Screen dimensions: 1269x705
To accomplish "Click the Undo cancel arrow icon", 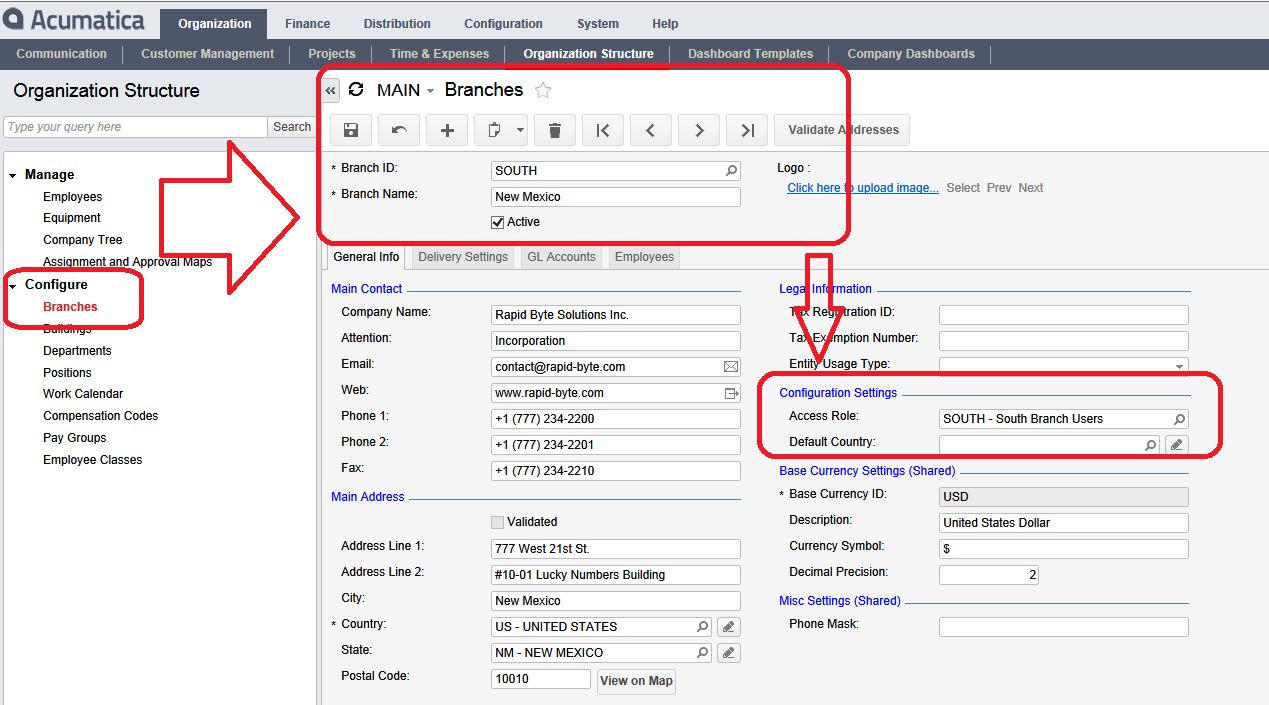I will [399, 130].
